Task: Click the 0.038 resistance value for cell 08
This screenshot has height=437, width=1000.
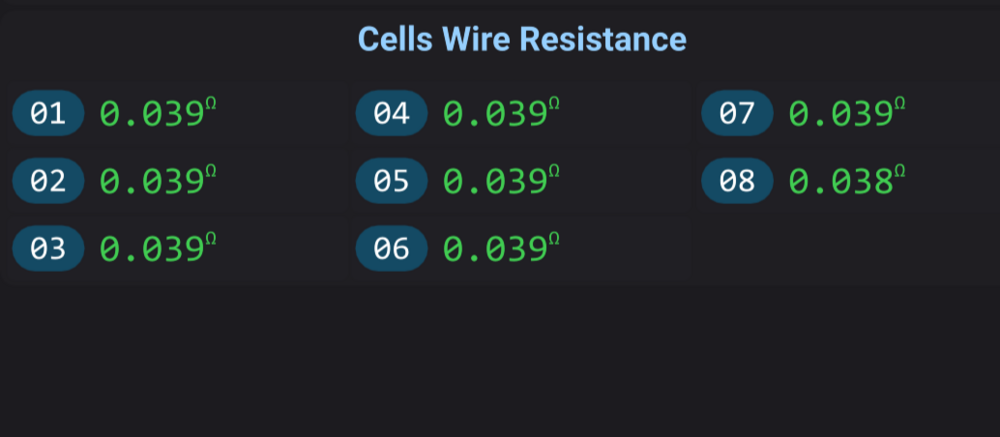Action: [841, 182]
